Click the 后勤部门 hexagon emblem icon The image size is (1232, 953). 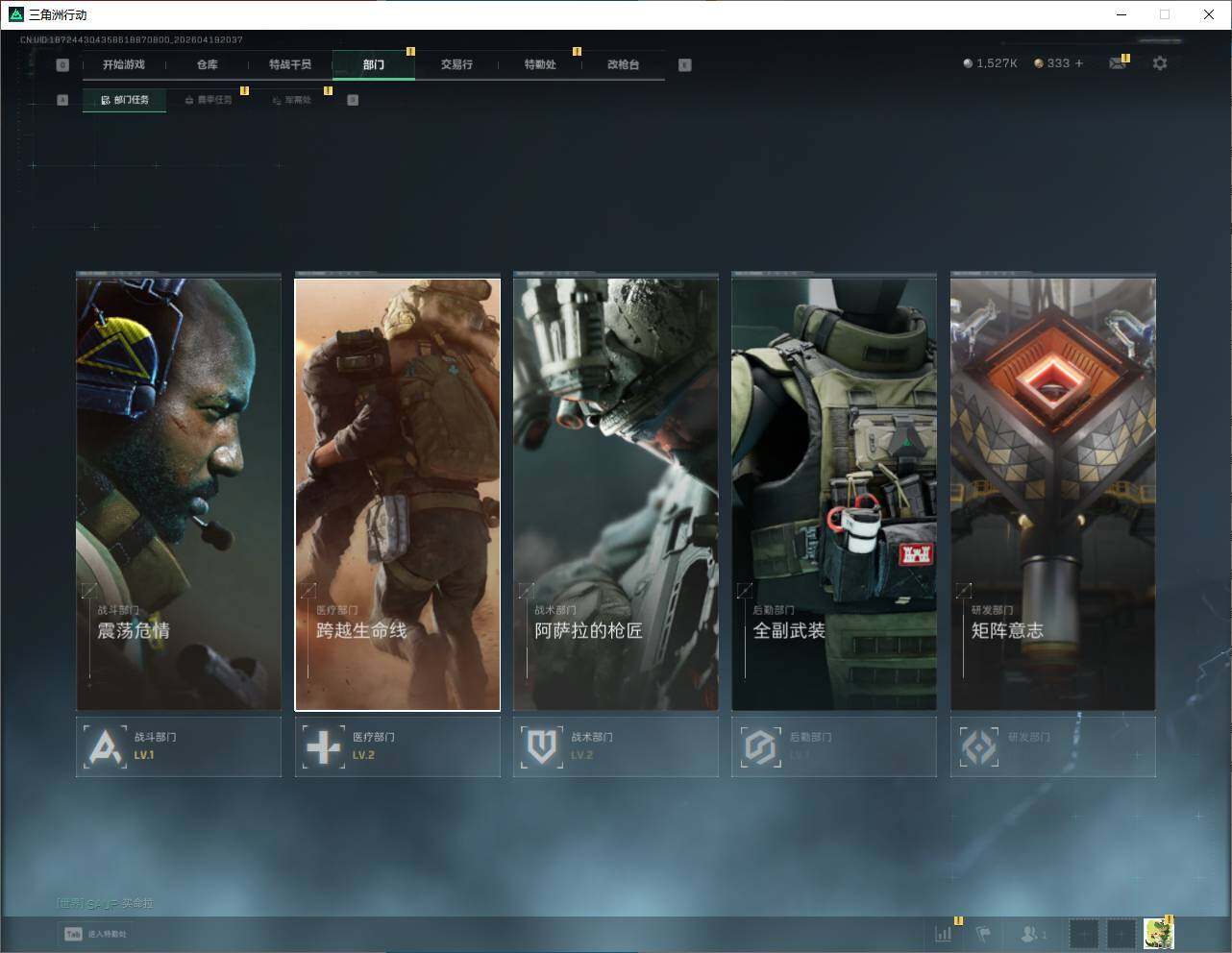tap(760, 746)
